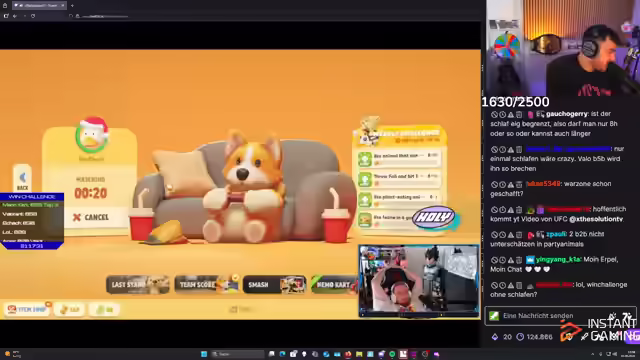Click the Windows taskbar search box
The width and height of the screenshot is (640, 360).
(x=238, y=354)
